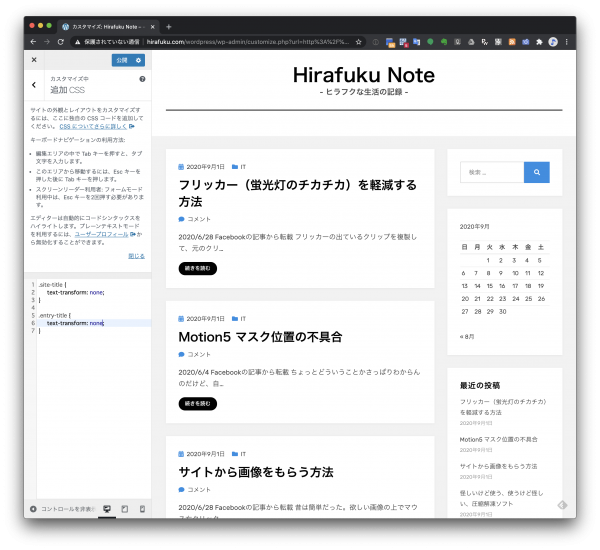Toggle the help question mark icon

point(142,78)
